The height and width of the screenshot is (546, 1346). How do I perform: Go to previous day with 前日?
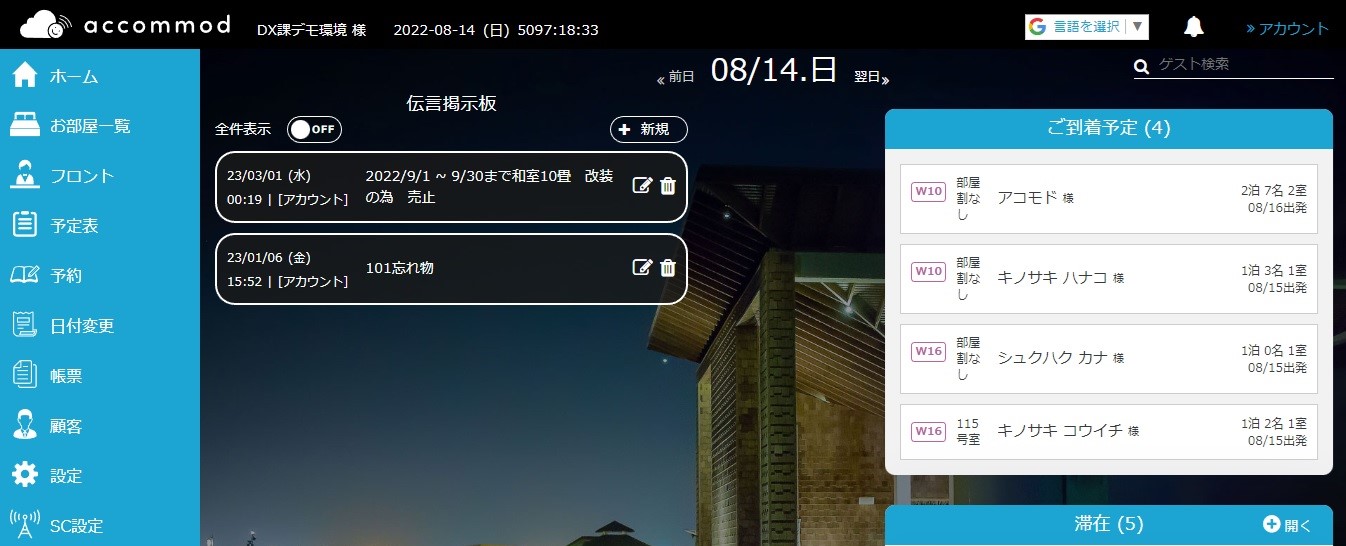(675, 77)
